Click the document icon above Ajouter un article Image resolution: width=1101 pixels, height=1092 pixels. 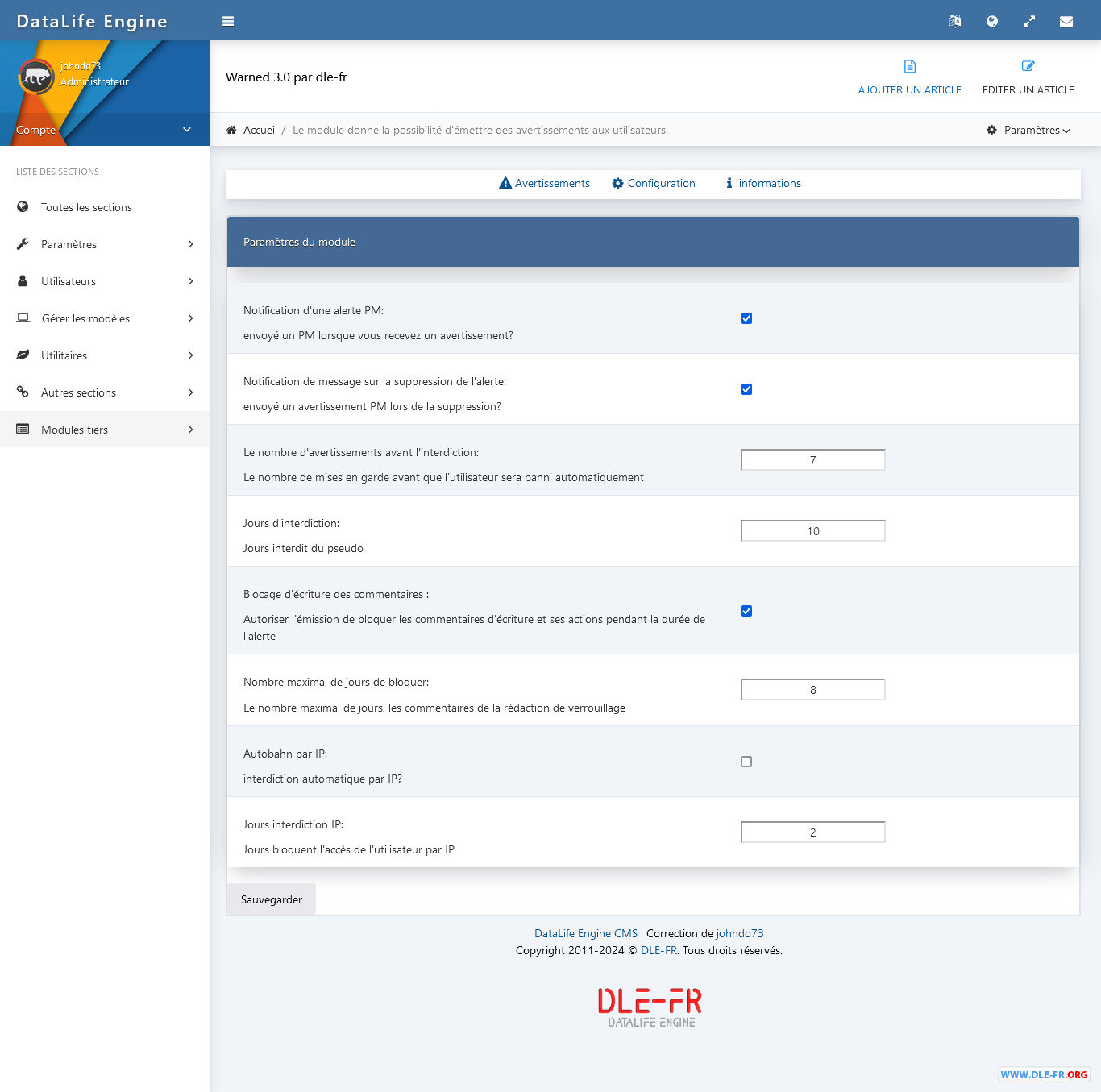click(910, 66)
